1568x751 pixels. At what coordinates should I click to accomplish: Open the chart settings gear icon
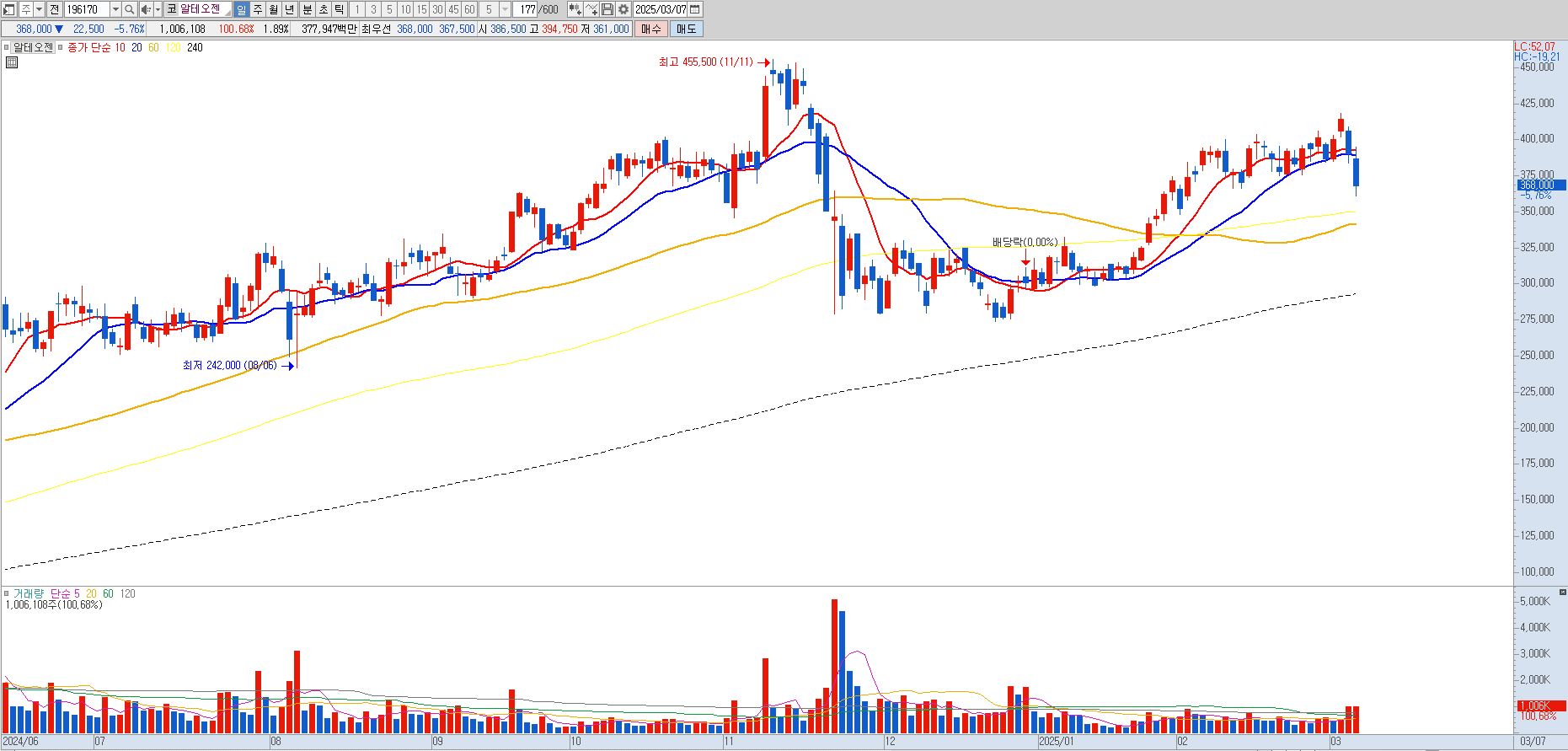(x=623, y=9)
